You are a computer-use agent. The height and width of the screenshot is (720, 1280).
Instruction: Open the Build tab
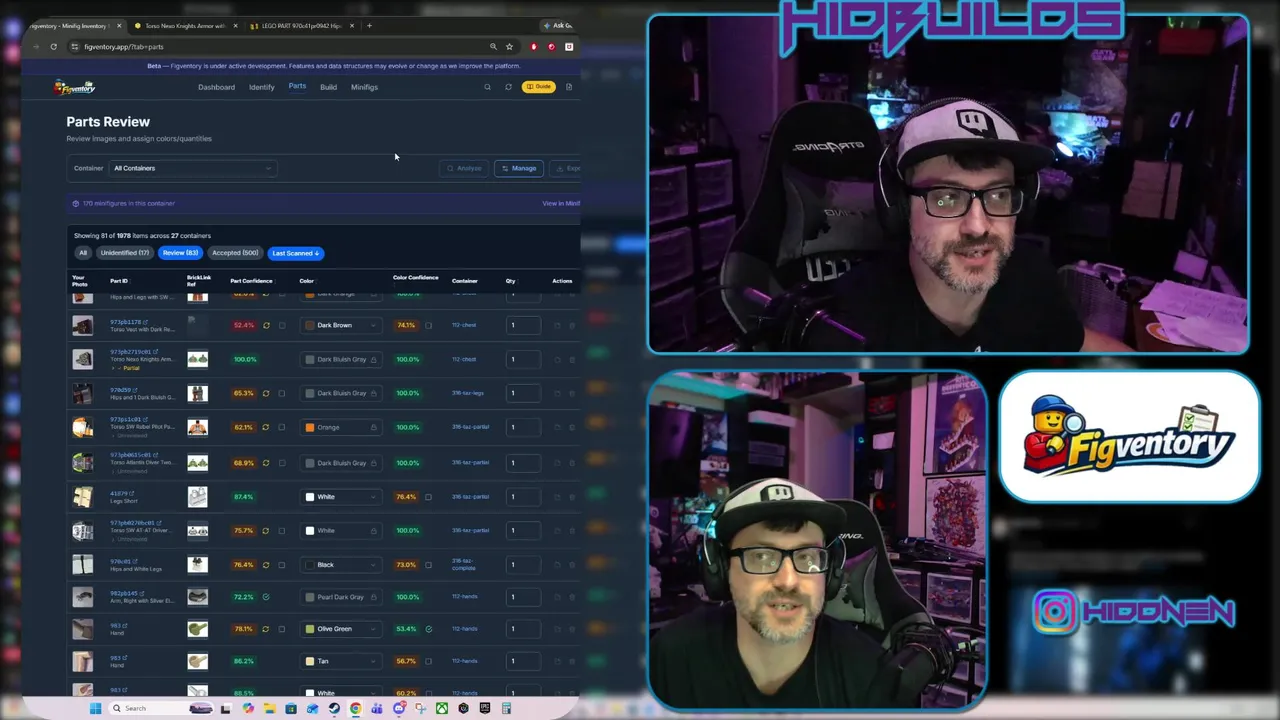tap(328, 87)
